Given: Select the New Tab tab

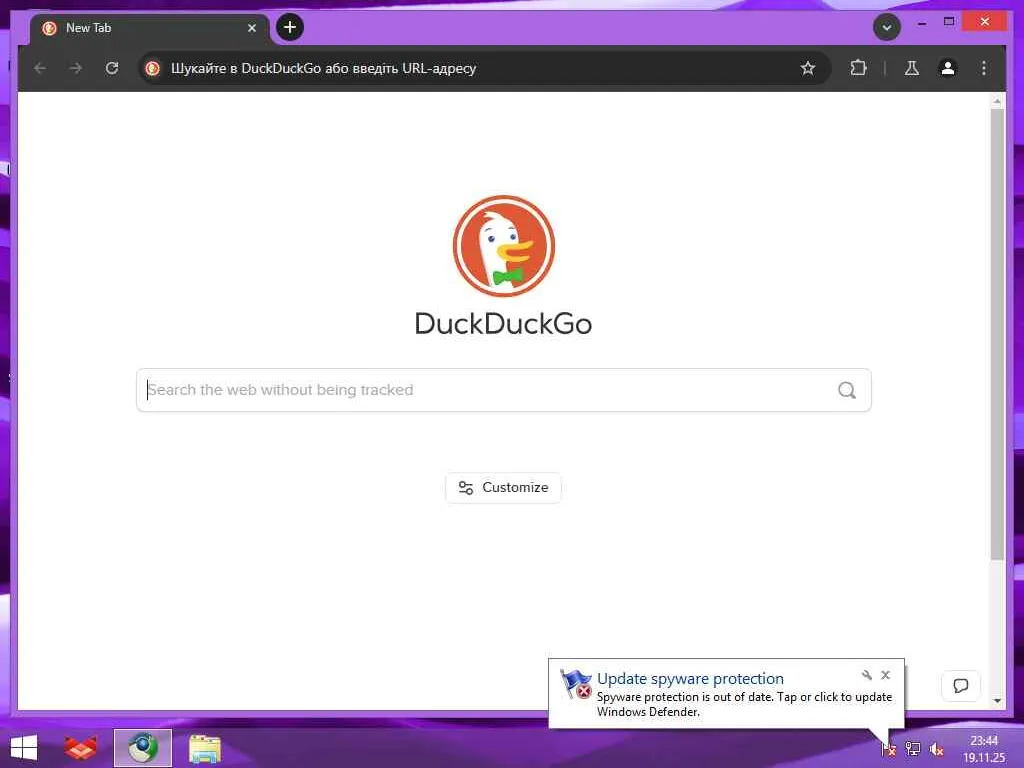Looking at the screenshot, I should 149,28.
